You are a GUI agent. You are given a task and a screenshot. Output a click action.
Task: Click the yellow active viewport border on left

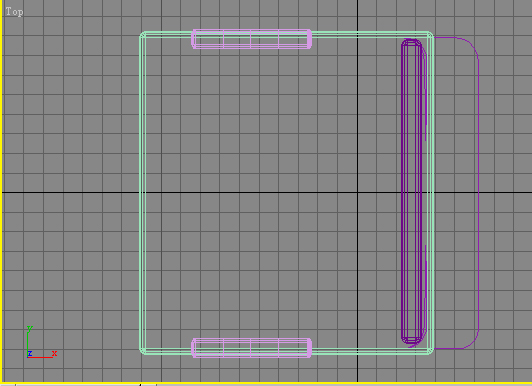click(1, 193)
